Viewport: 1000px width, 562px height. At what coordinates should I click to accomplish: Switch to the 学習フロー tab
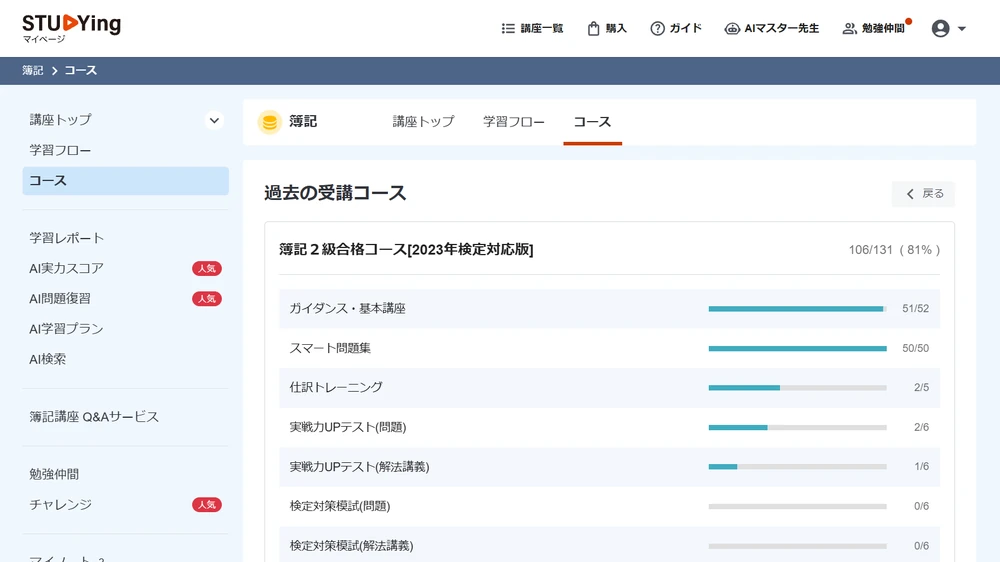(514, 121)
